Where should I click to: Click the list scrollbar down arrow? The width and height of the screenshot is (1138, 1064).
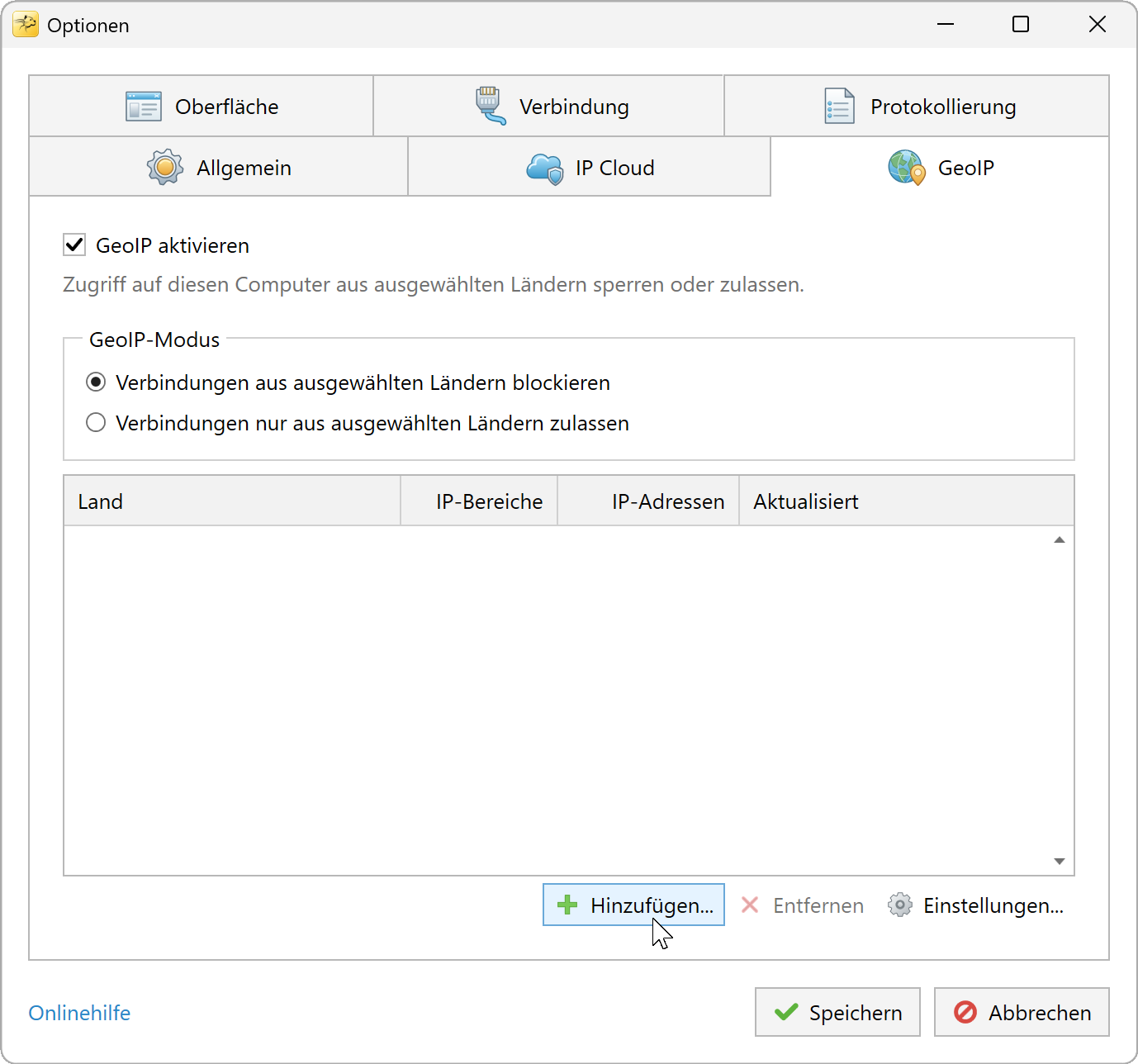click(x=1060, y=862)
